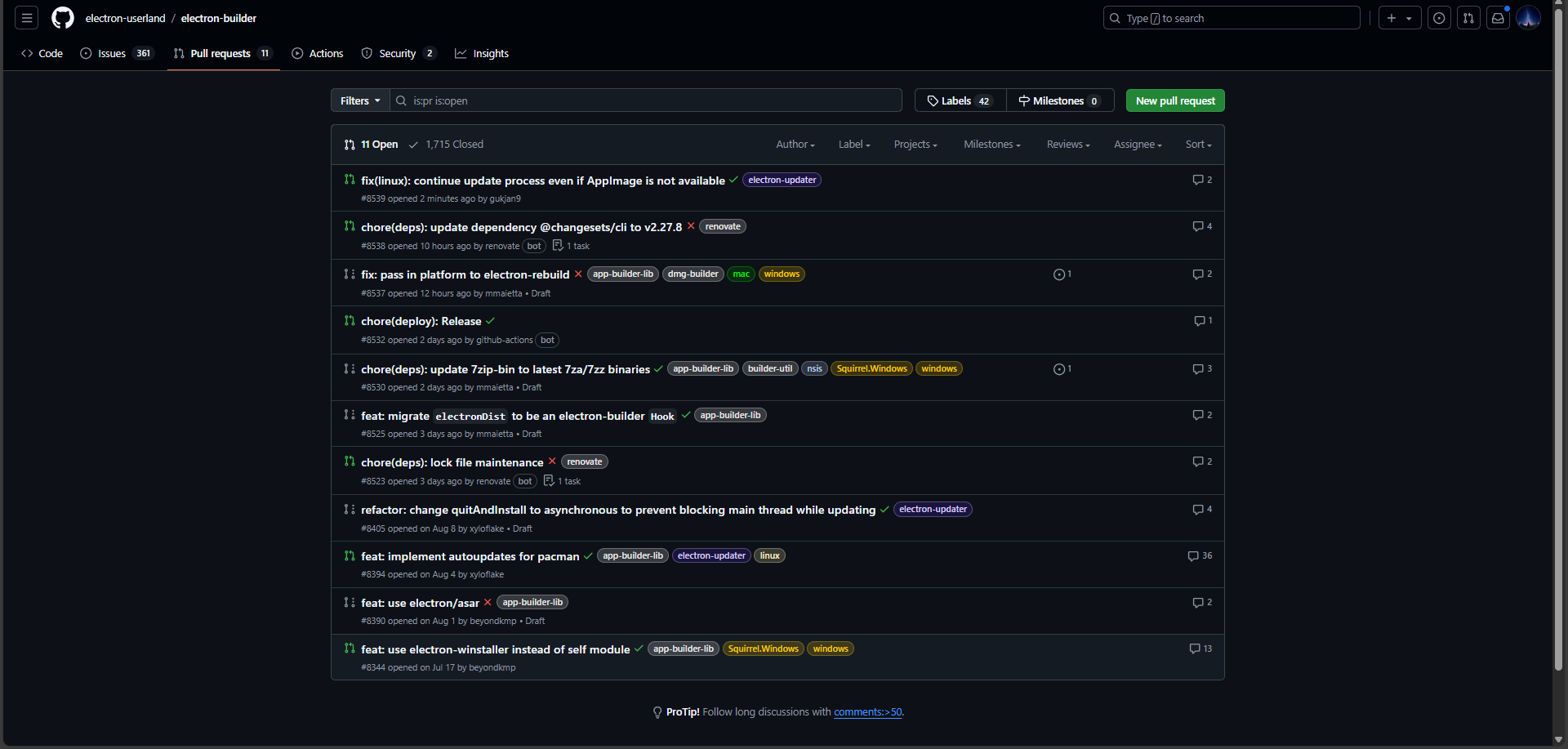Open the Labels list button
Image resolution: width=1568 pixels, height=749 pixels.
(x=960, y=100)
